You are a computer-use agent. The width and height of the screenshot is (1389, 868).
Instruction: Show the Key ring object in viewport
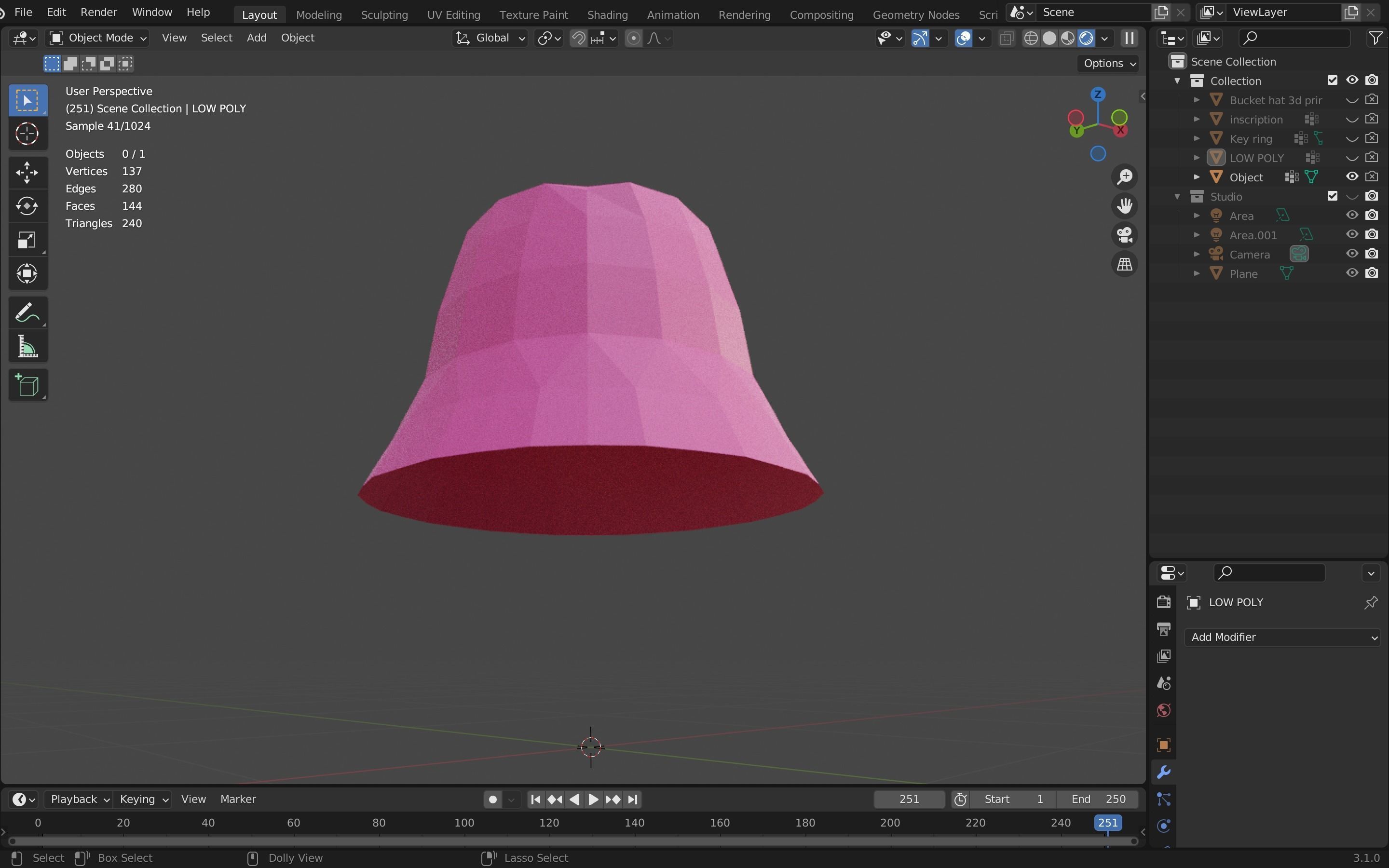pos(1352,138)
